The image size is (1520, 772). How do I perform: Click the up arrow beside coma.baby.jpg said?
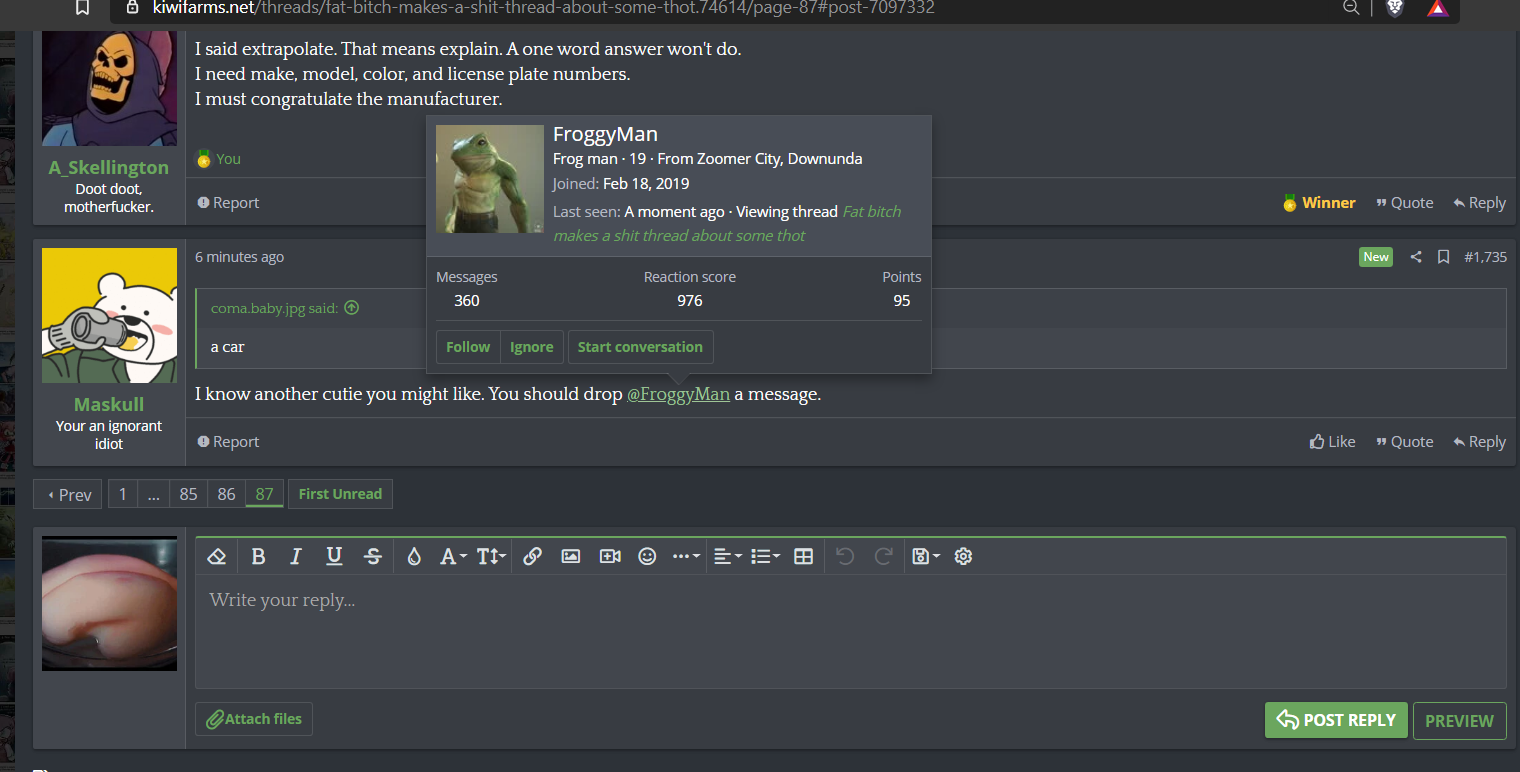[351, 308]
